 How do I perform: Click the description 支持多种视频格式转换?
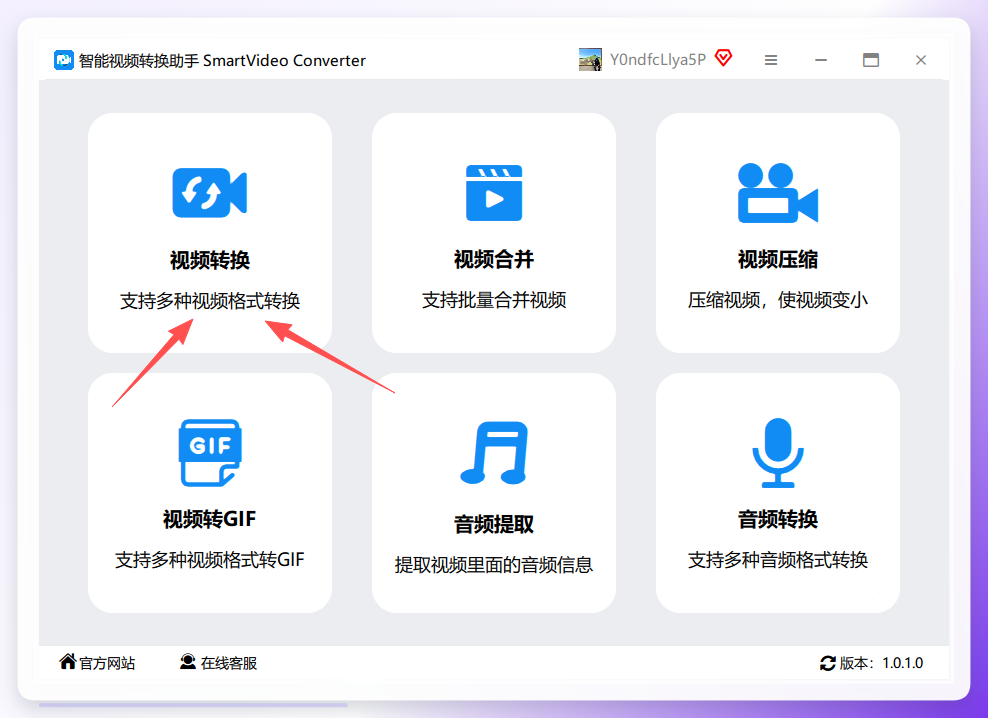tap(210, 301)
